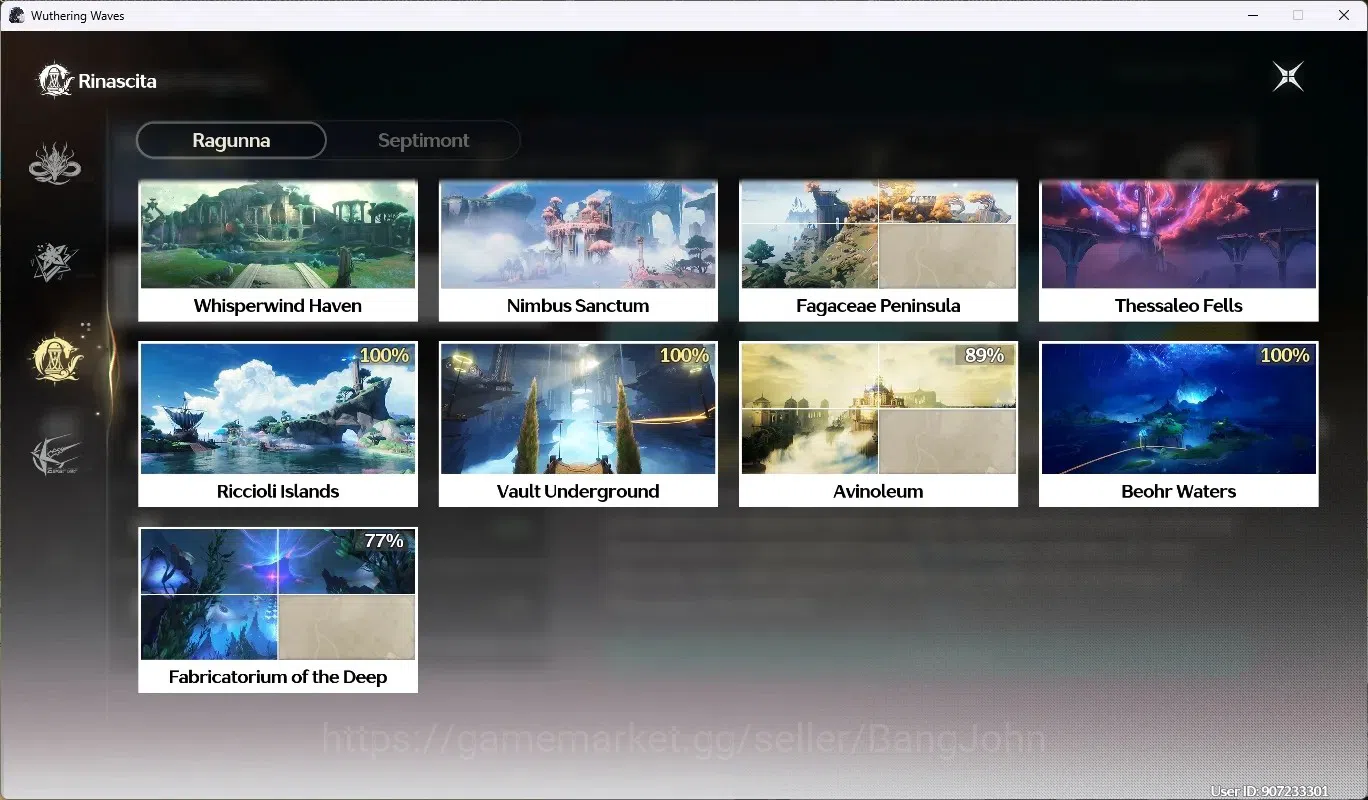Open Fabricatorium of the Deep card
This screenshot has height=800, width=1368.
(x=278, y=610)
